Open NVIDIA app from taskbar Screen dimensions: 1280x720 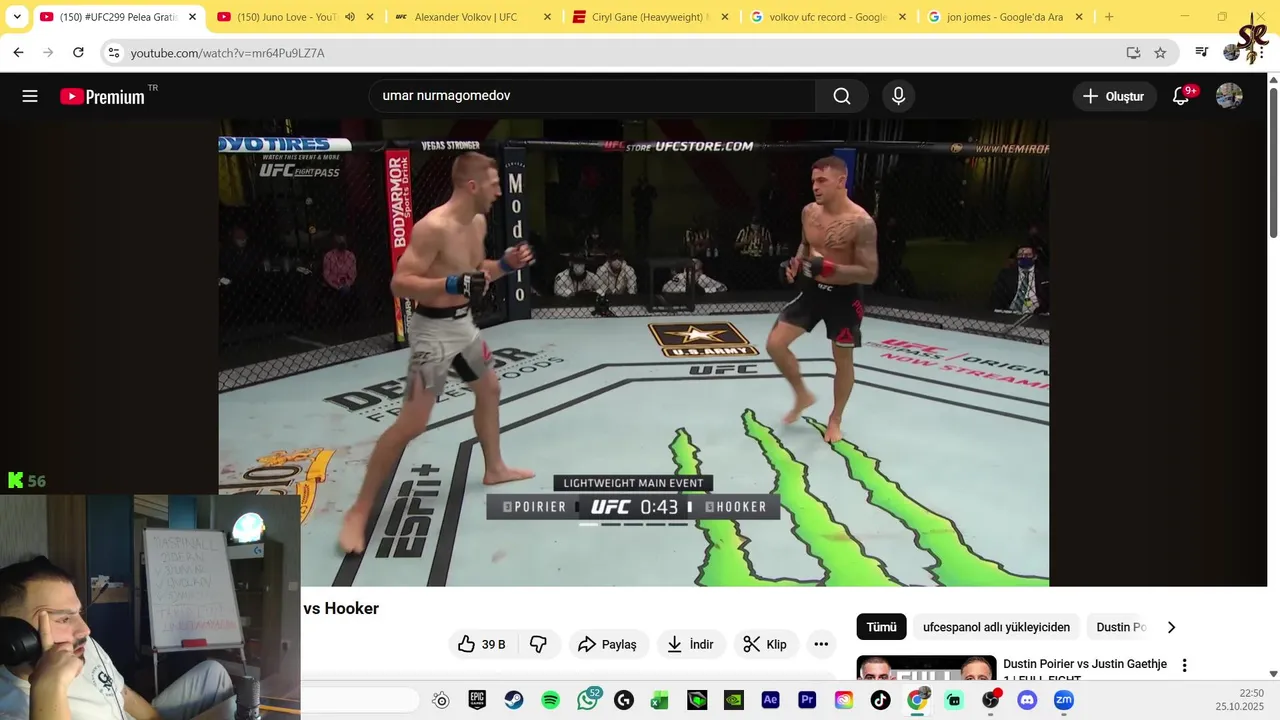click(x=733, y=700)
